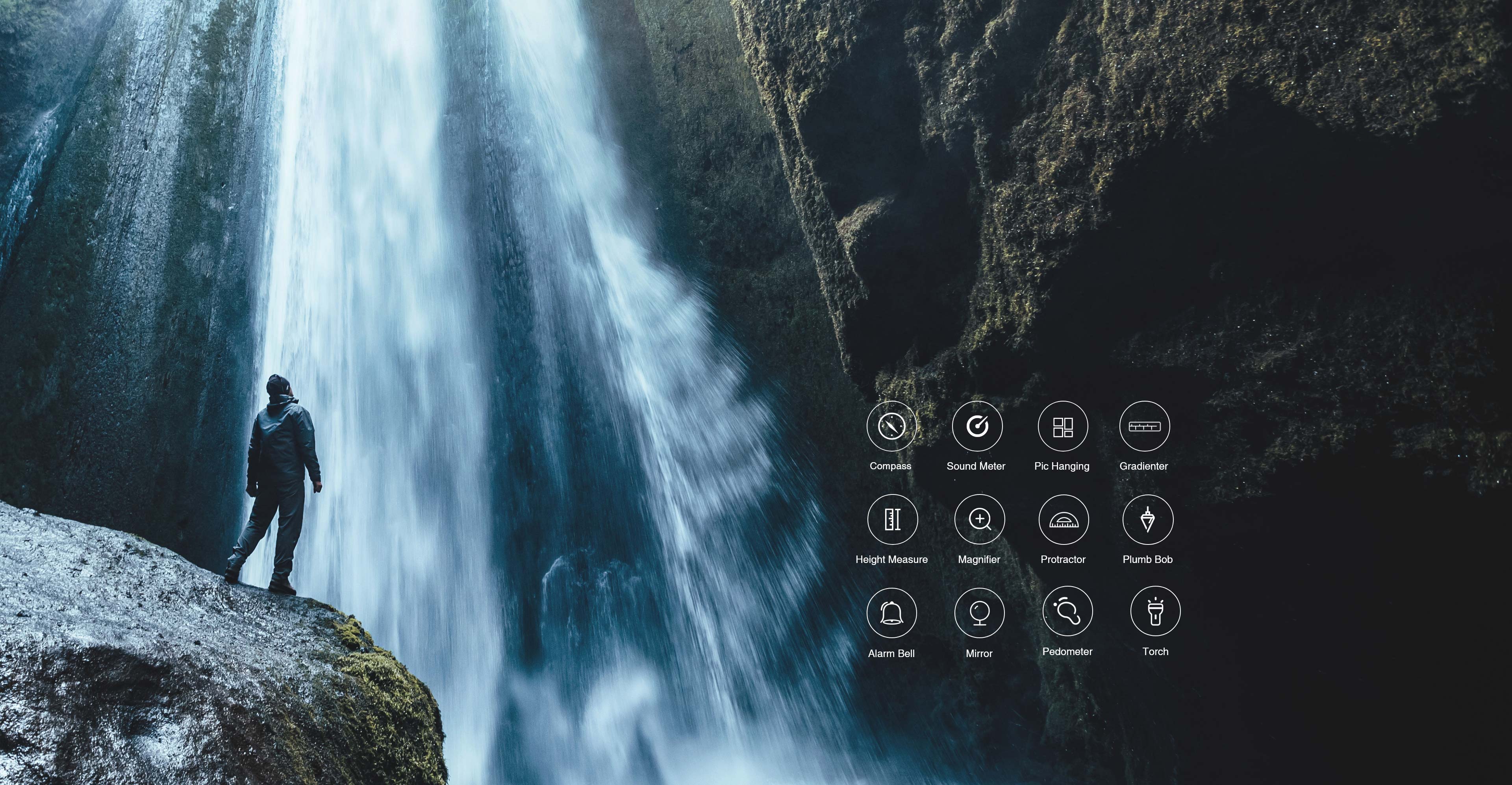1512x785 pixels.
Task: Open the Compass tool icon
Action: (x=891, y=426)
